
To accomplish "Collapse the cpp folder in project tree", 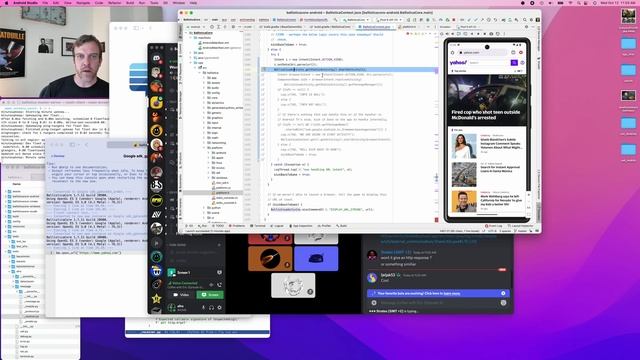I will click(190, 63).
